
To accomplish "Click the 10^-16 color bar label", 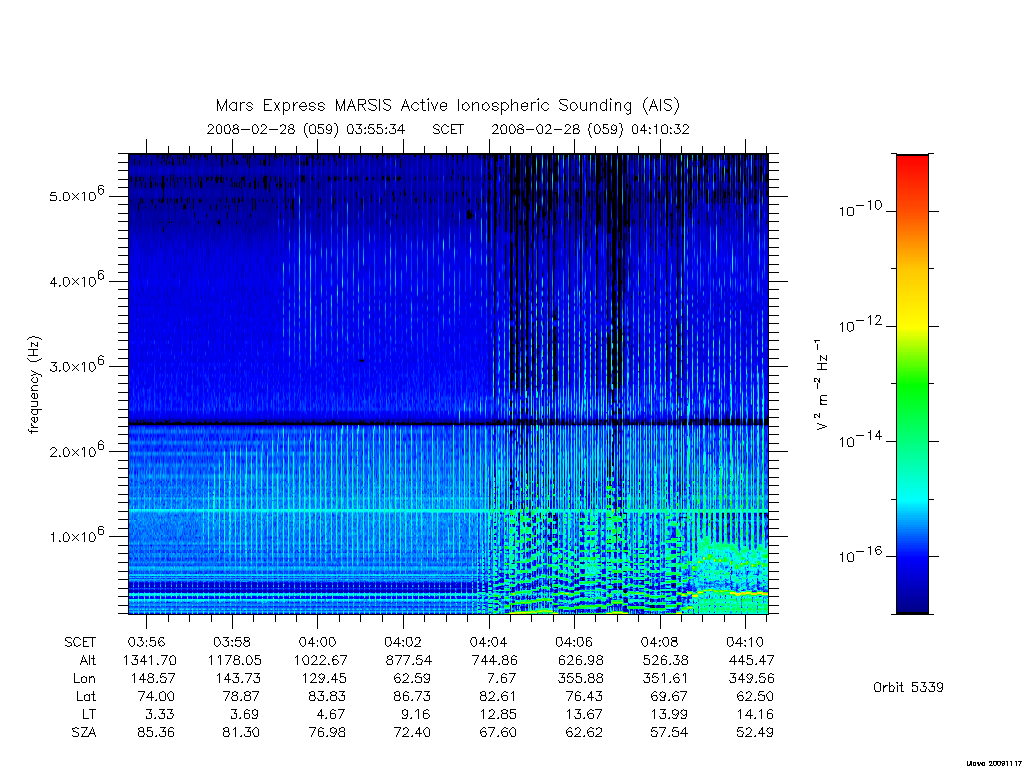I will tap(860, 554).
